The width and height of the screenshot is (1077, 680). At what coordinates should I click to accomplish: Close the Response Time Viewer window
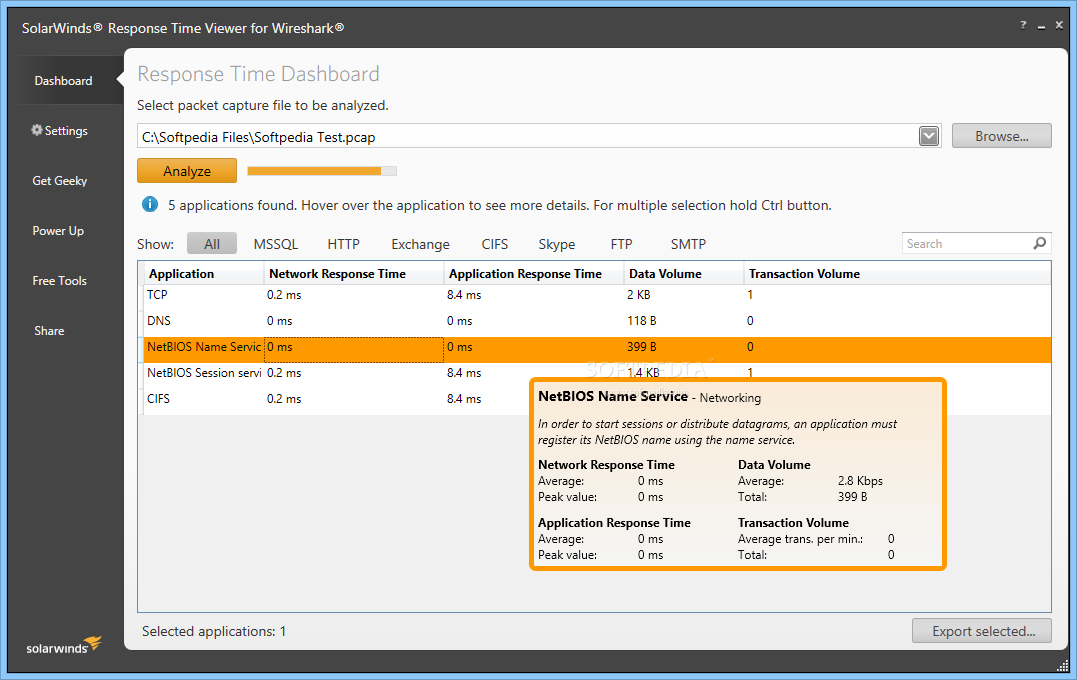click(1059, 25)
